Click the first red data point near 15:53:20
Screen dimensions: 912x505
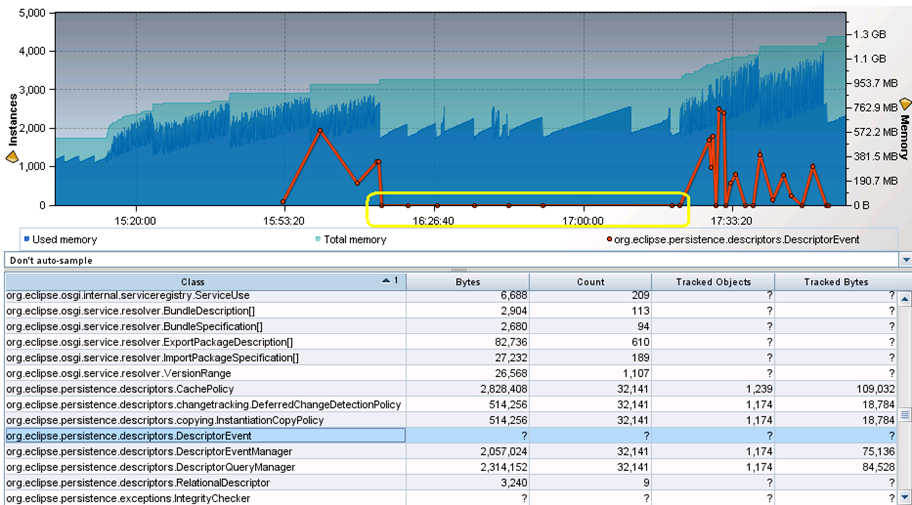pyautogui.click(x=283, y=202)
